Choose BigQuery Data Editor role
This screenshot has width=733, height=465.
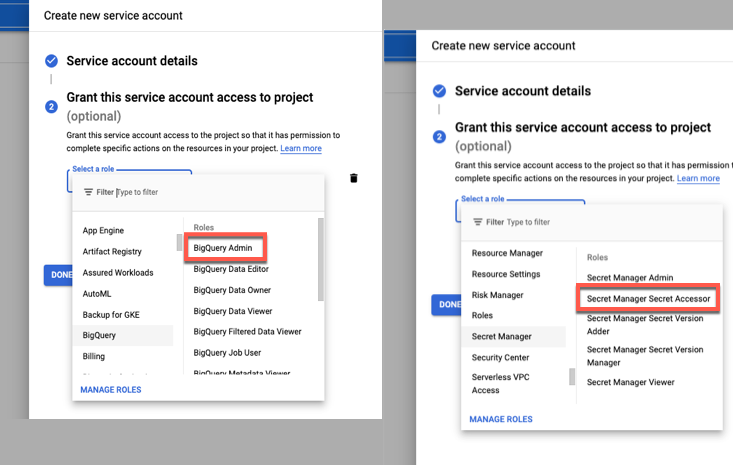coord(231,269)
